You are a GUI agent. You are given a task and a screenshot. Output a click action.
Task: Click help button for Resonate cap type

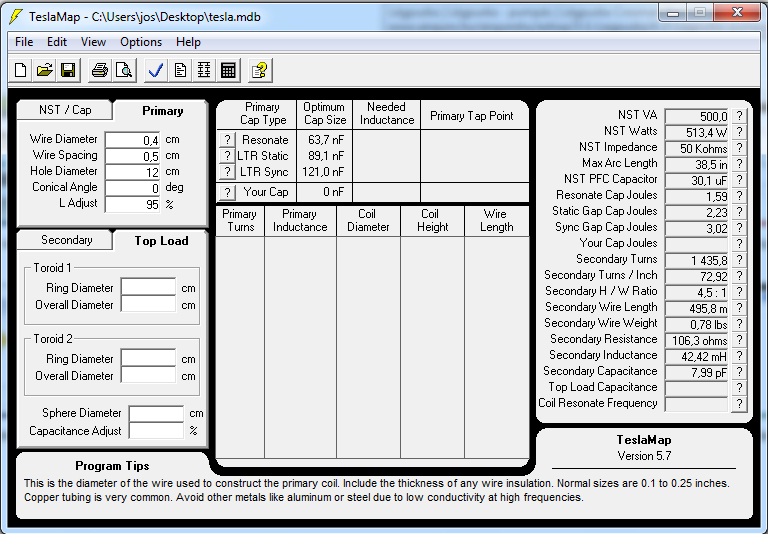[x=227, y=140]
